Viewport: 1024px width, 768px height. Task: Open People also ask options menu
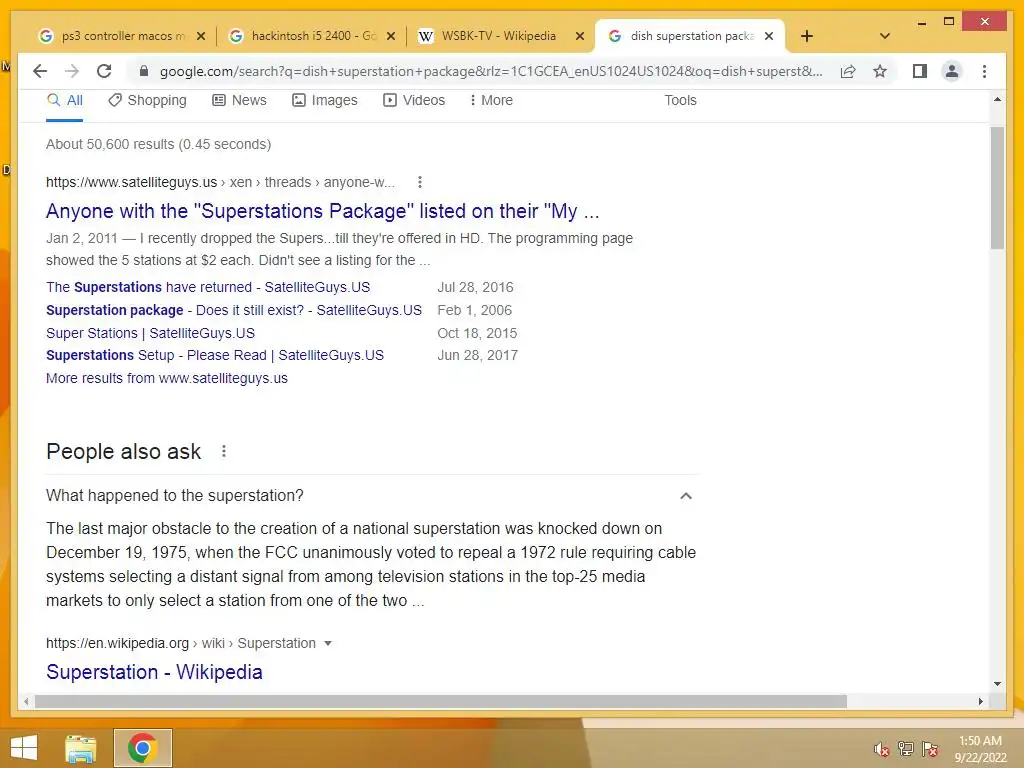pyautogui.click(x=224, y=451)
